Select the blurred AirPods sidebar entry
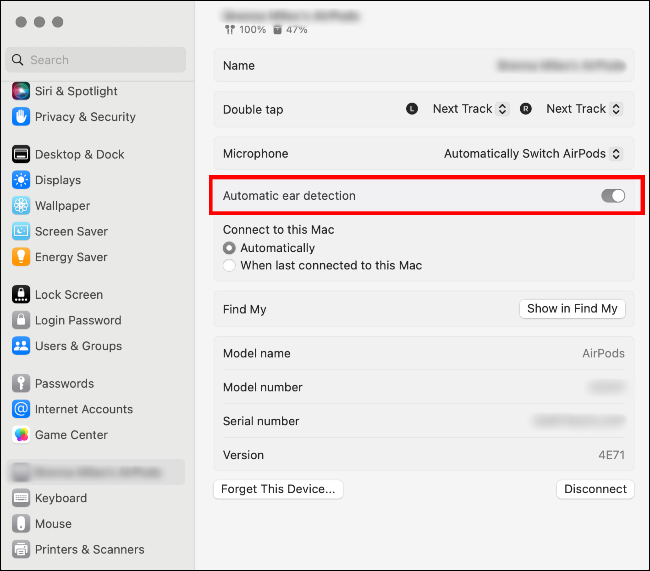 coord(96,472)
